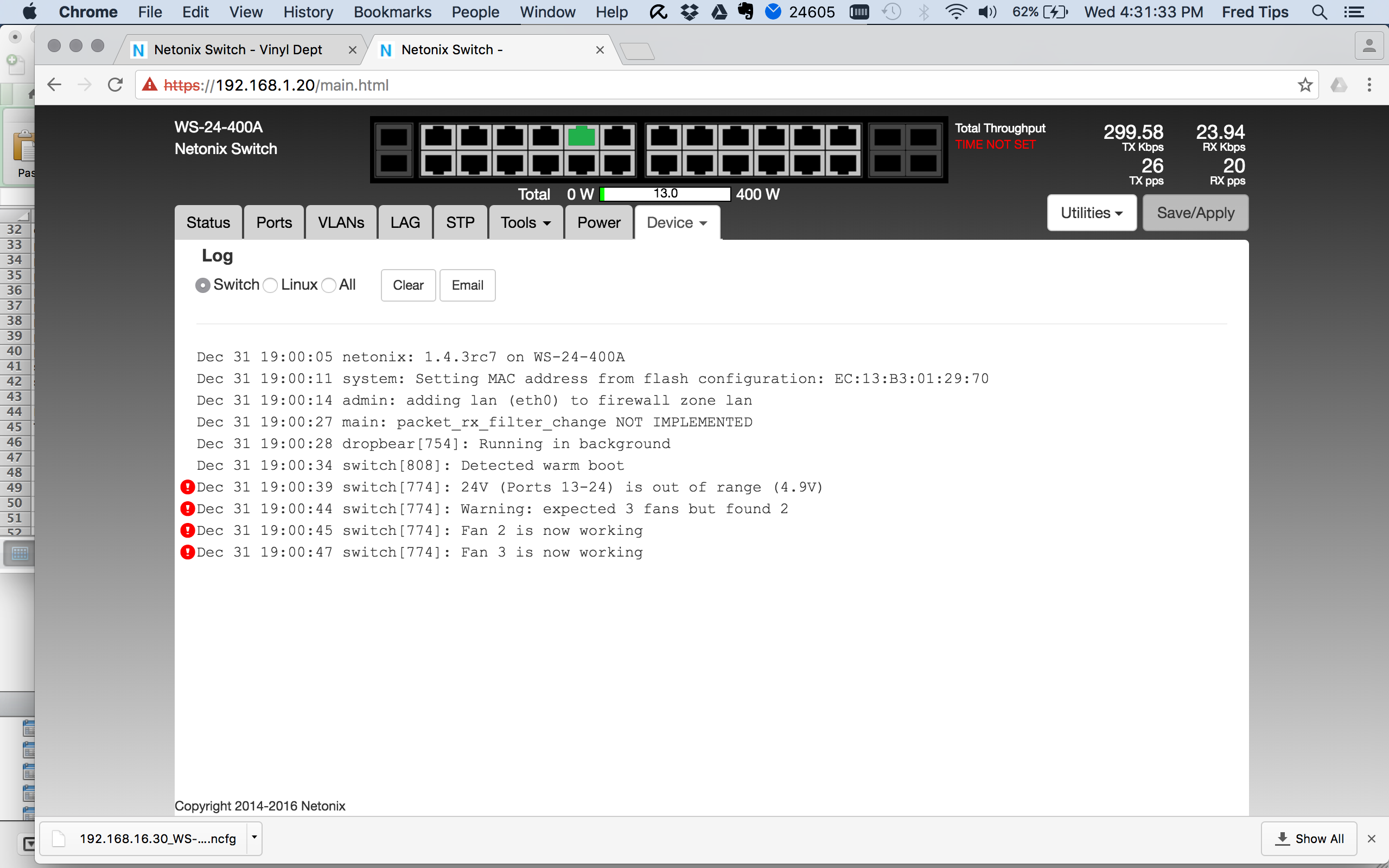Viewport: 1389px width, 868px height.
Task: Open Chrome three-dot menu
Action: (1369, 85)
